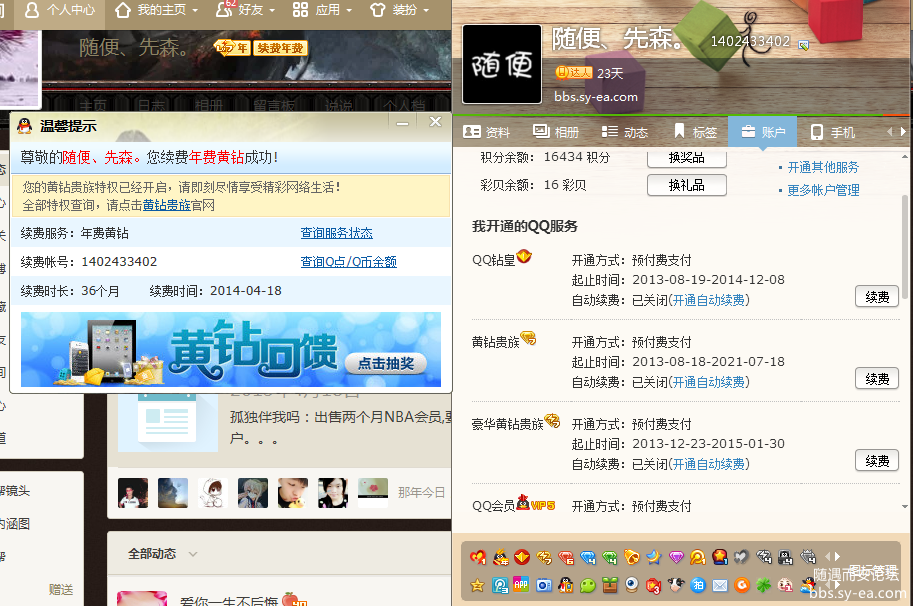Expand the 装扮 dropdown menu
This screenshot has height=606, width=913.
(426, 10)
